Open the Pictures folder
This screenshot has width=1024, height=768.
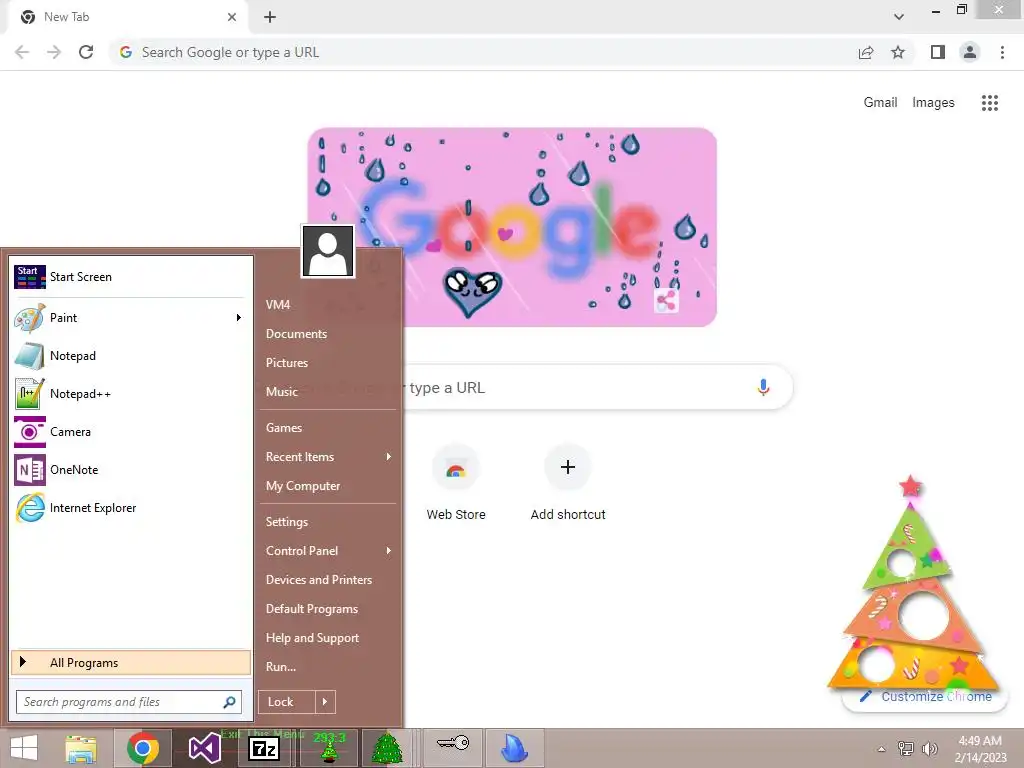(x=287, y=362)
